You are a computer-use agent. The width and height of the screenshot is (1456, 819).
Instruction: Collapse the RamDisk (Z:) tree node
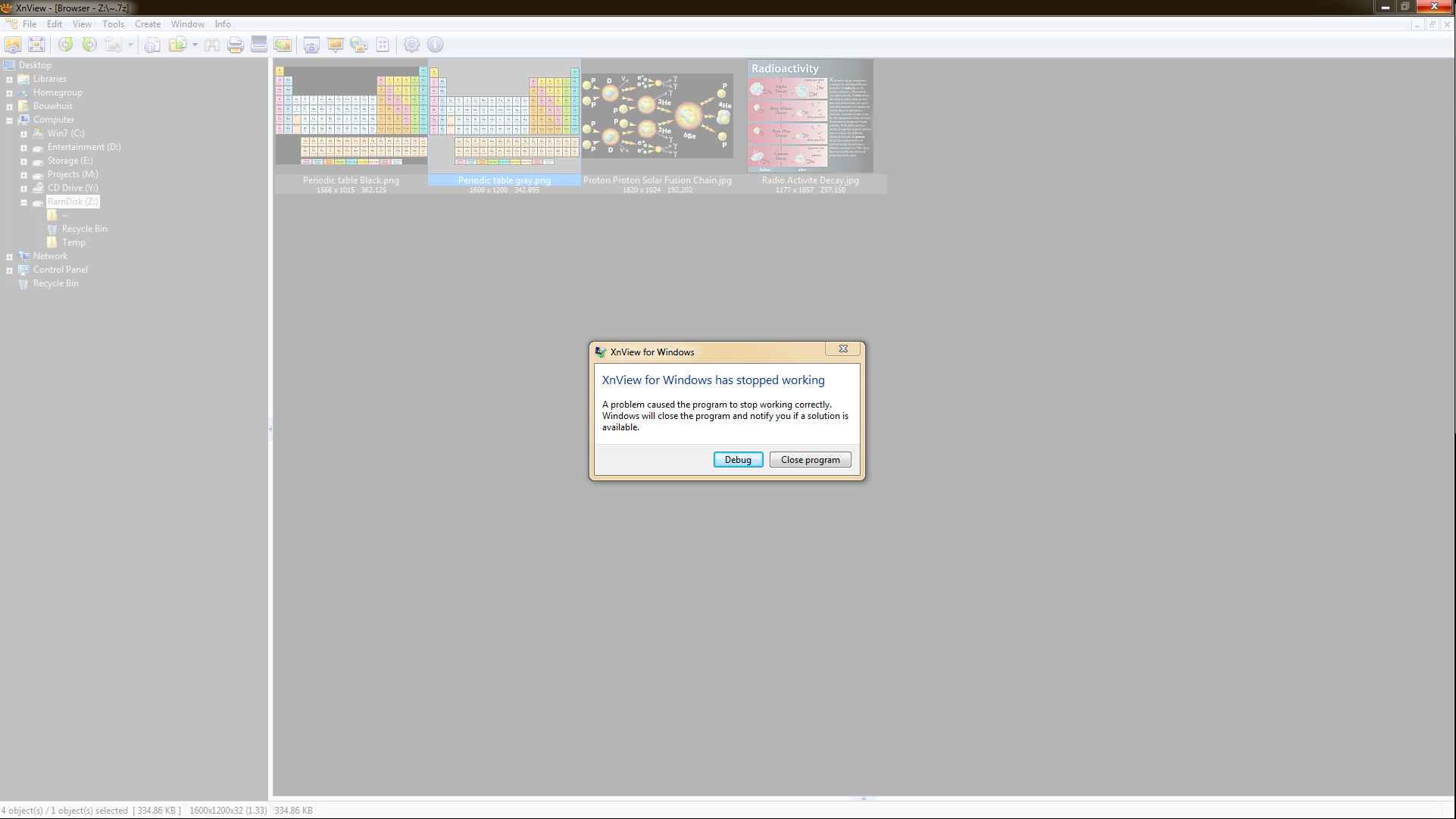[x=23, y=202]
